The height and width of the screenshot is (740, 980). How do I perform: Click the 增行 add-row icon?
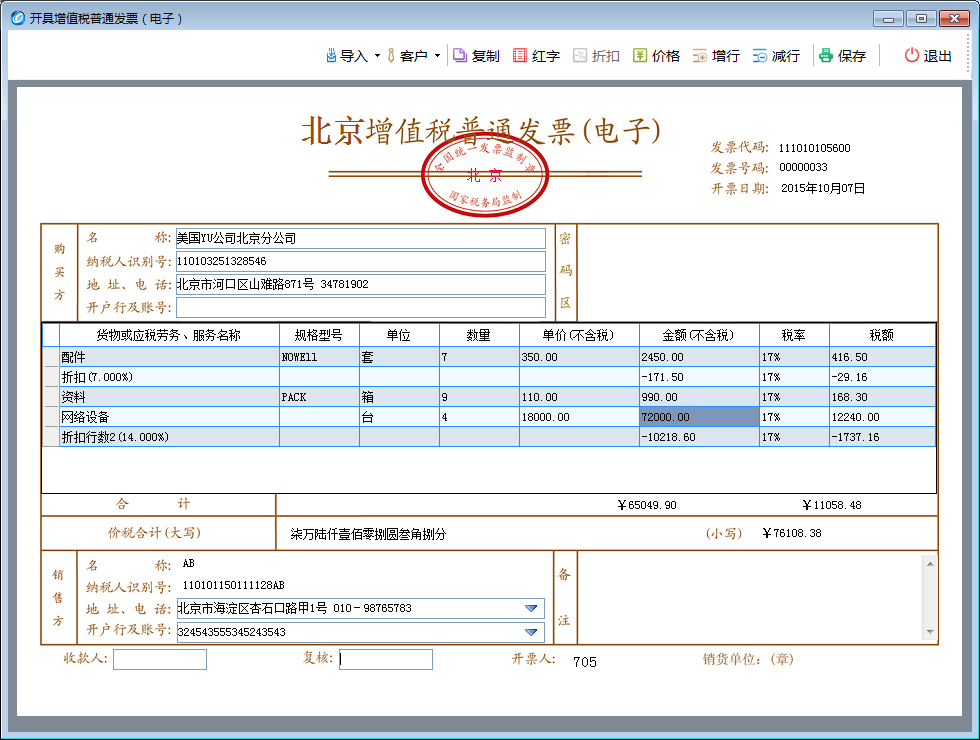tap(700, 56)
